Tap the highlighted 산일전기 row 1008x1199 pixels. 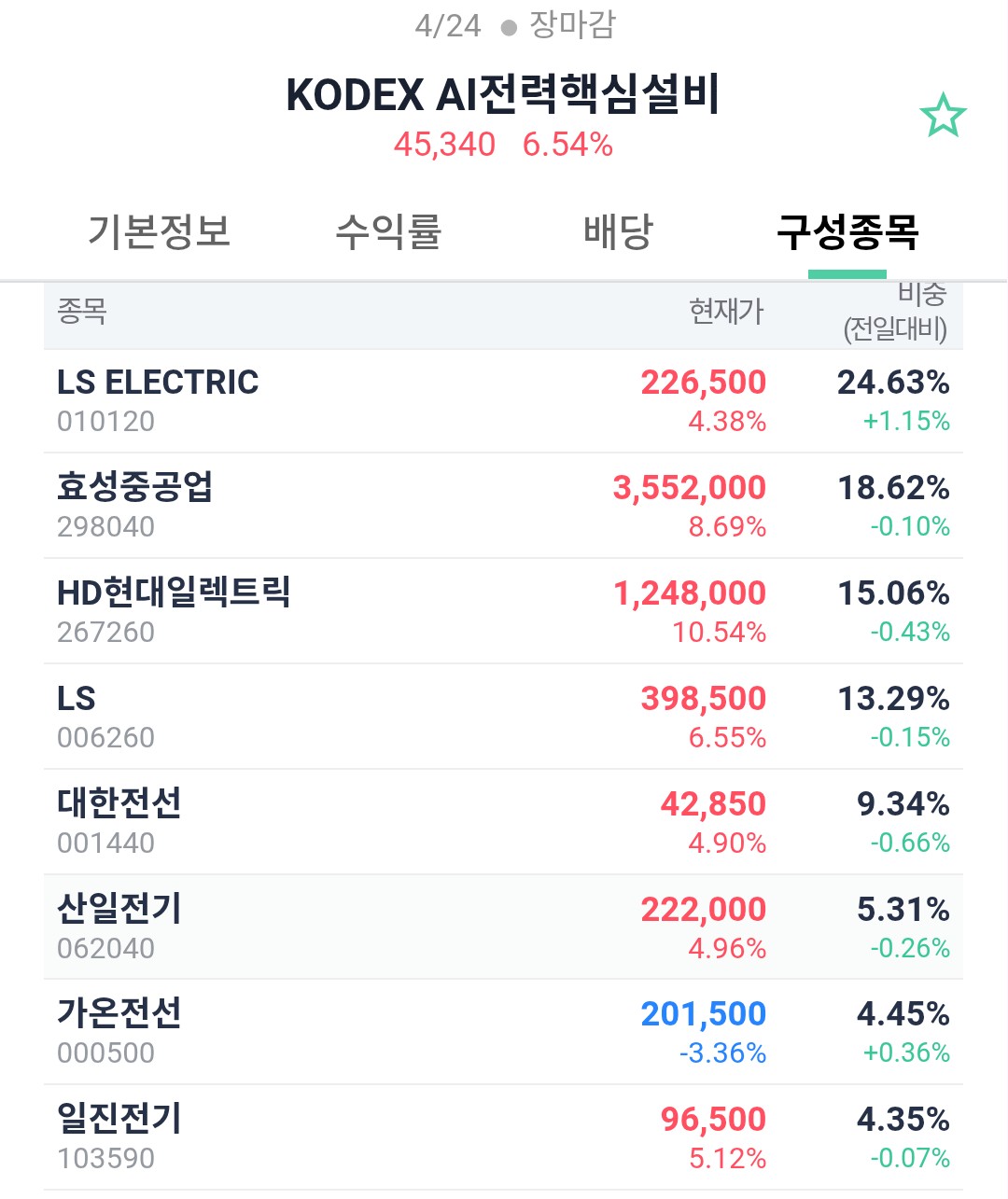click(503, 927)
